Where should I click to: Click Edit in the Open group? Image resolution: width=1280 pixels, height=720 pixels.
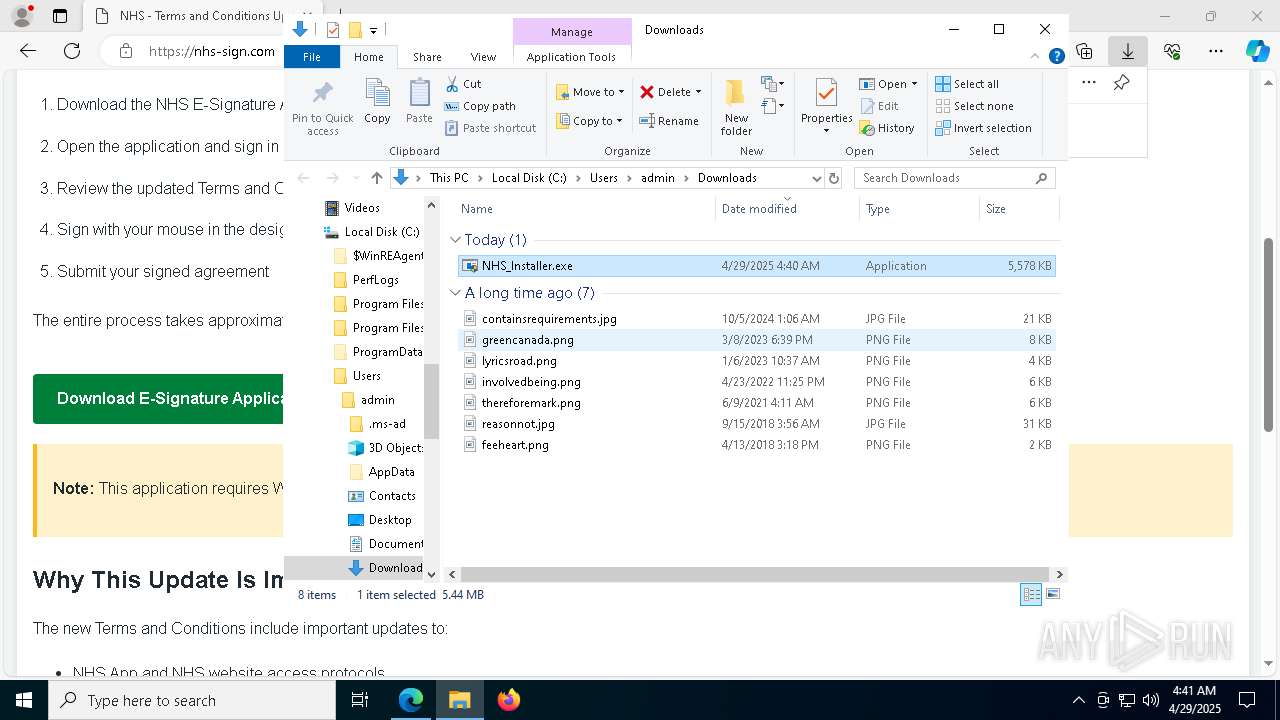tap(879, 106)
